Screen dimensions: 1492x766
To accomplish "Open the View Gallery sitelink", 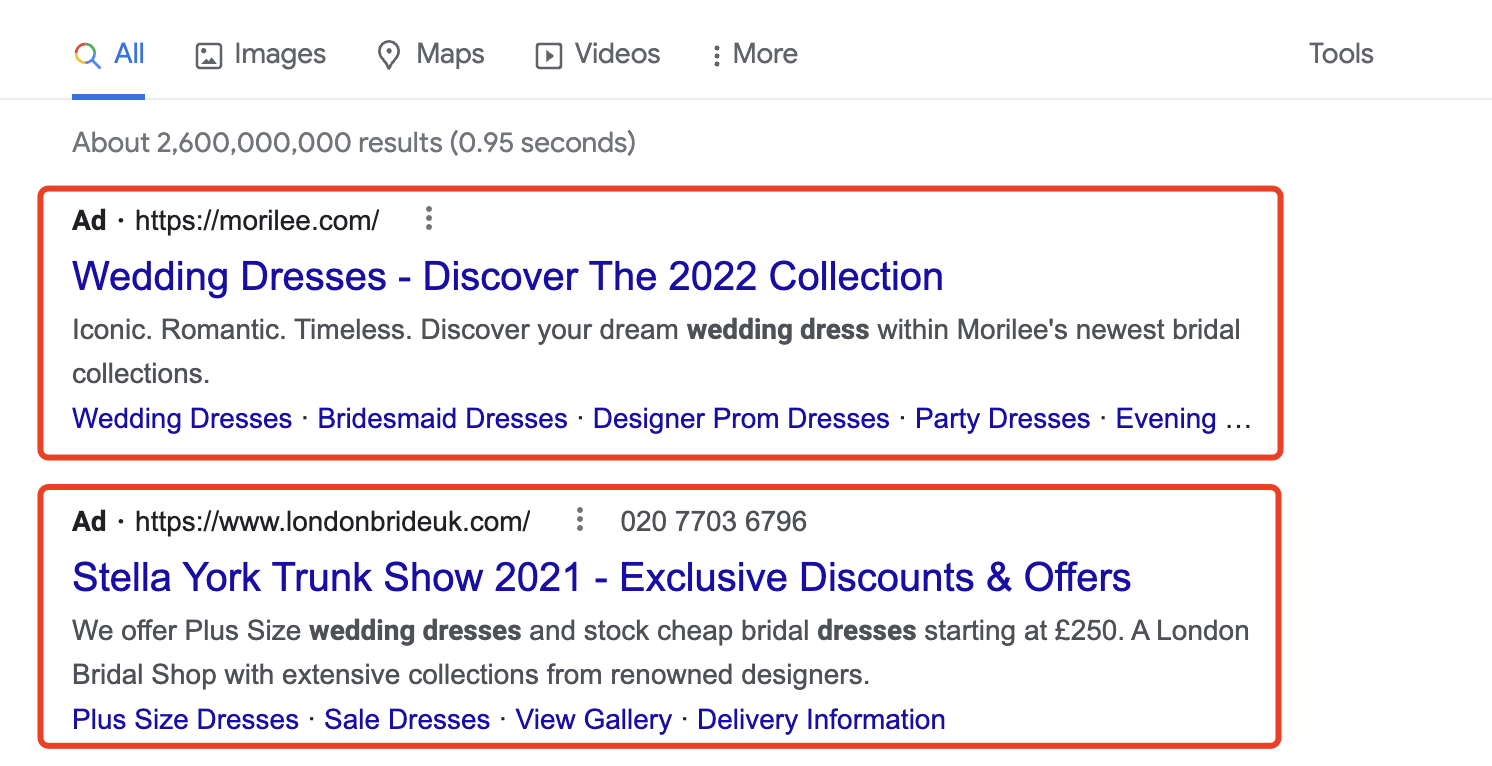I will tap(593, 719).
